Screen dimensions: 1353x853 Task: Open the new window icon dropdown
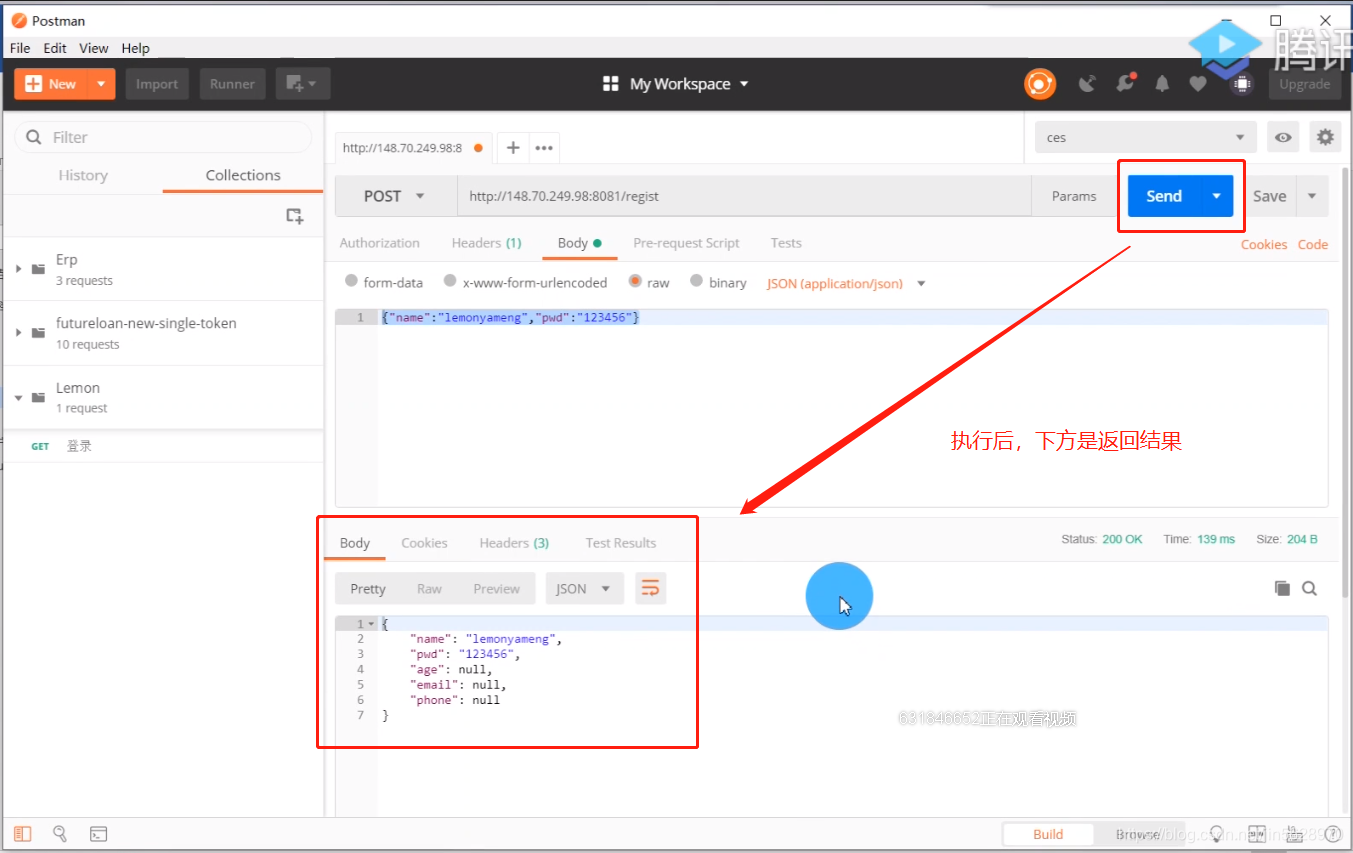tap(302, 84)
